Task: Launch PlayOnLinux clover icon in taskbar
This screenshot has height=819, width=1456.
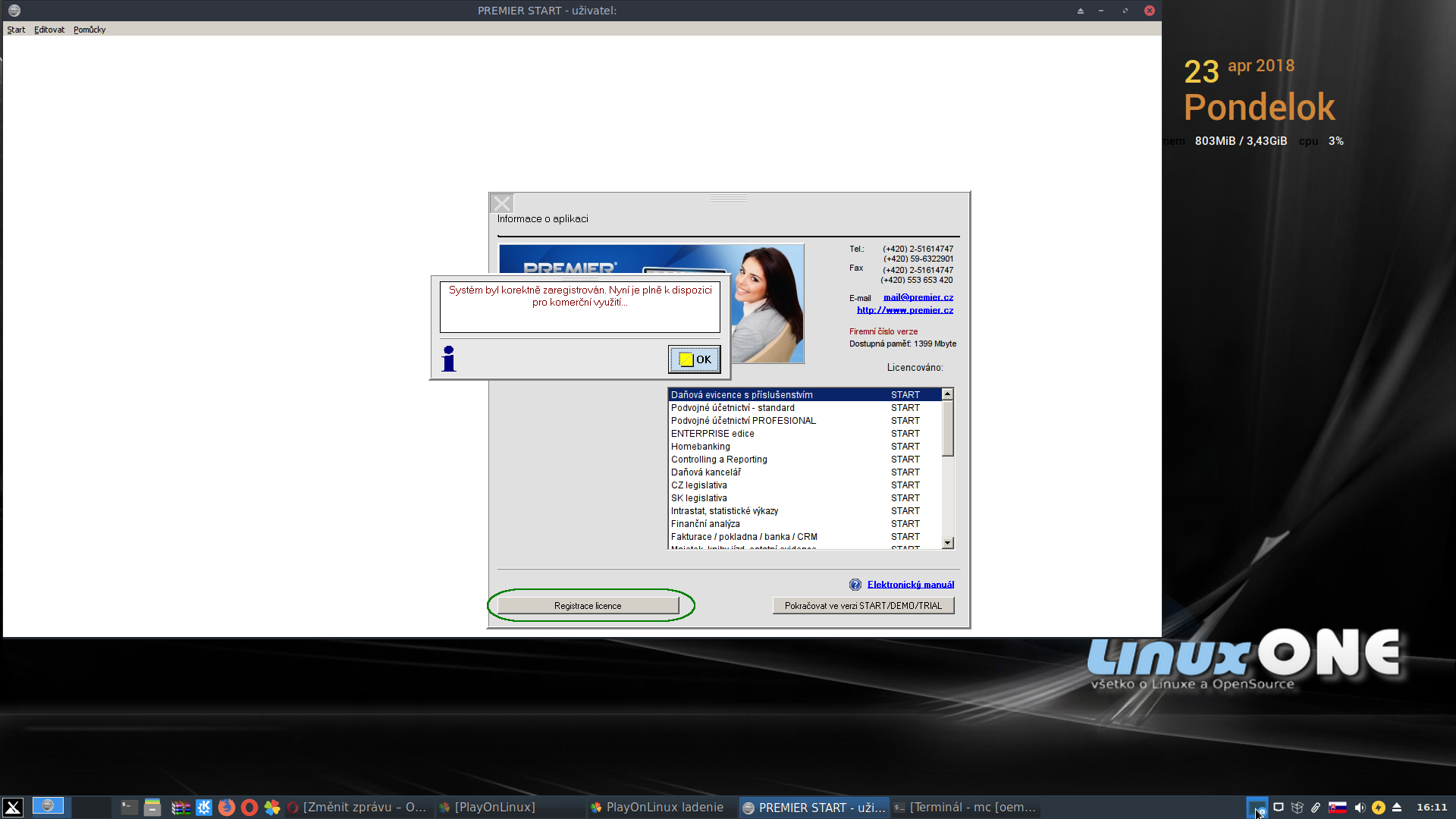Action: pyautogui.click(x=272, y=808)
